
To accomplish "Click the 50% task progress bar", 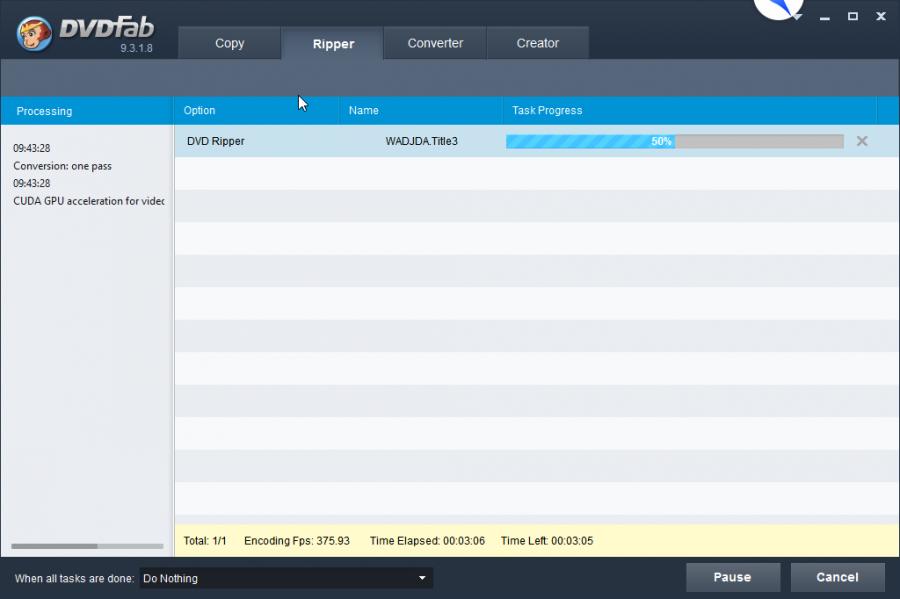I will click(674, 141).
